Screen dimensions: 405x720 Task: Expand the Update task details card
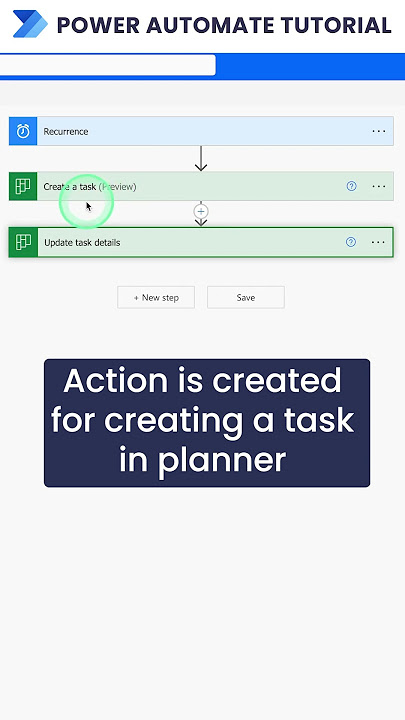201,242
